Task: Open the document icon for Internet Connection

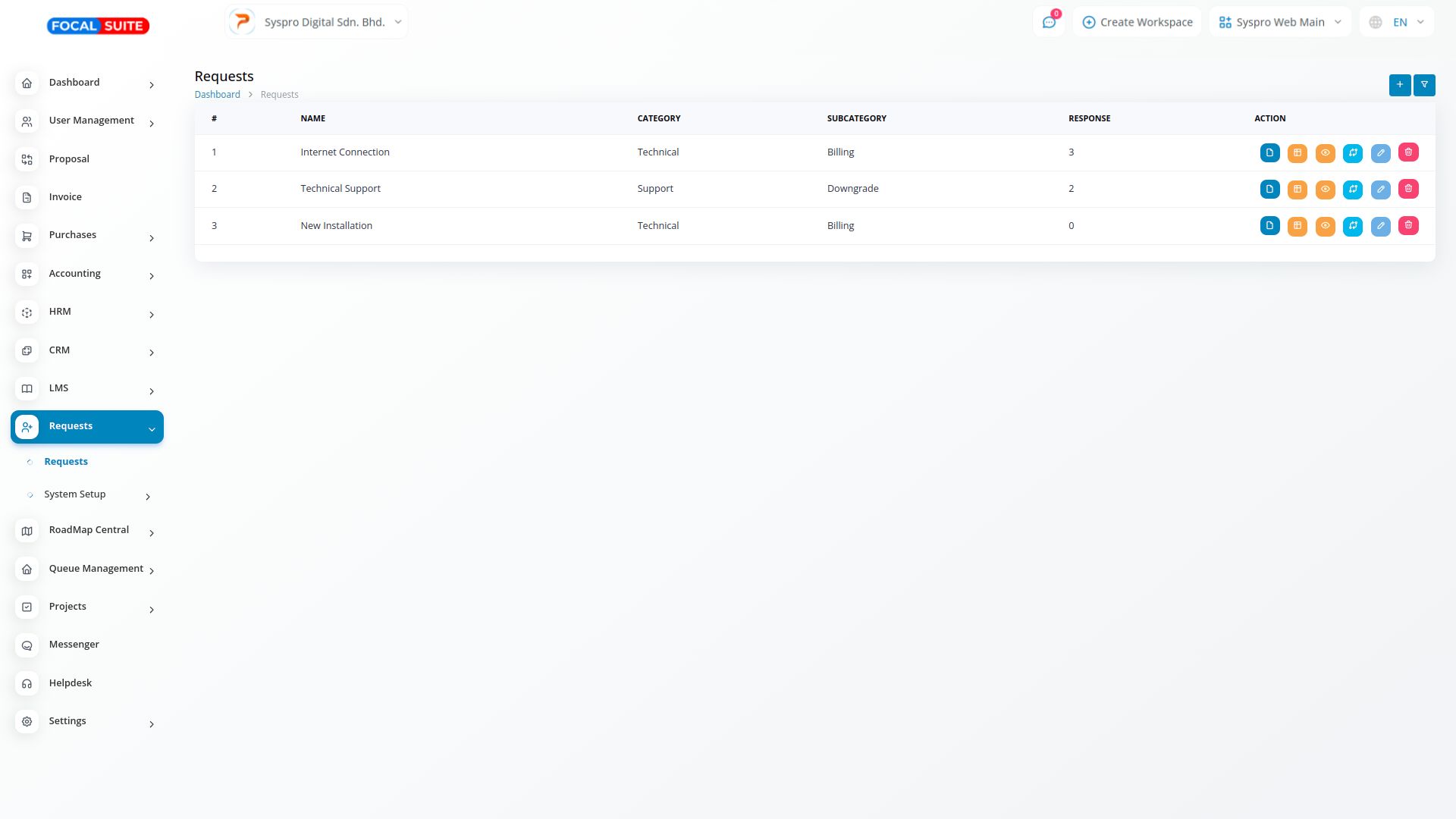Action: [1269, 152]
